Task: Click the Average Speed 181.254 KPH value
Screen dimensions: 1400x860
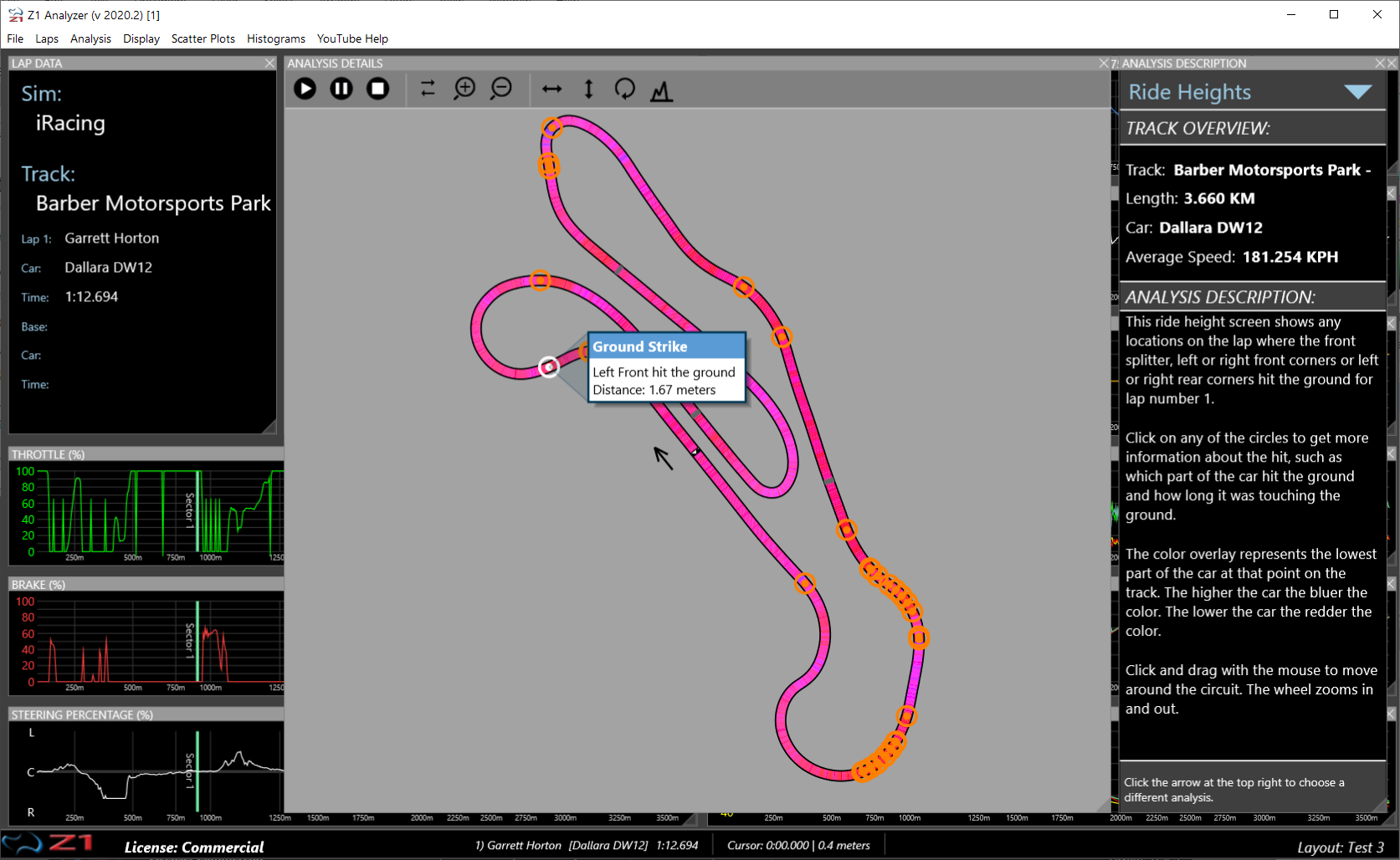Action: [x=1290, y=257]
